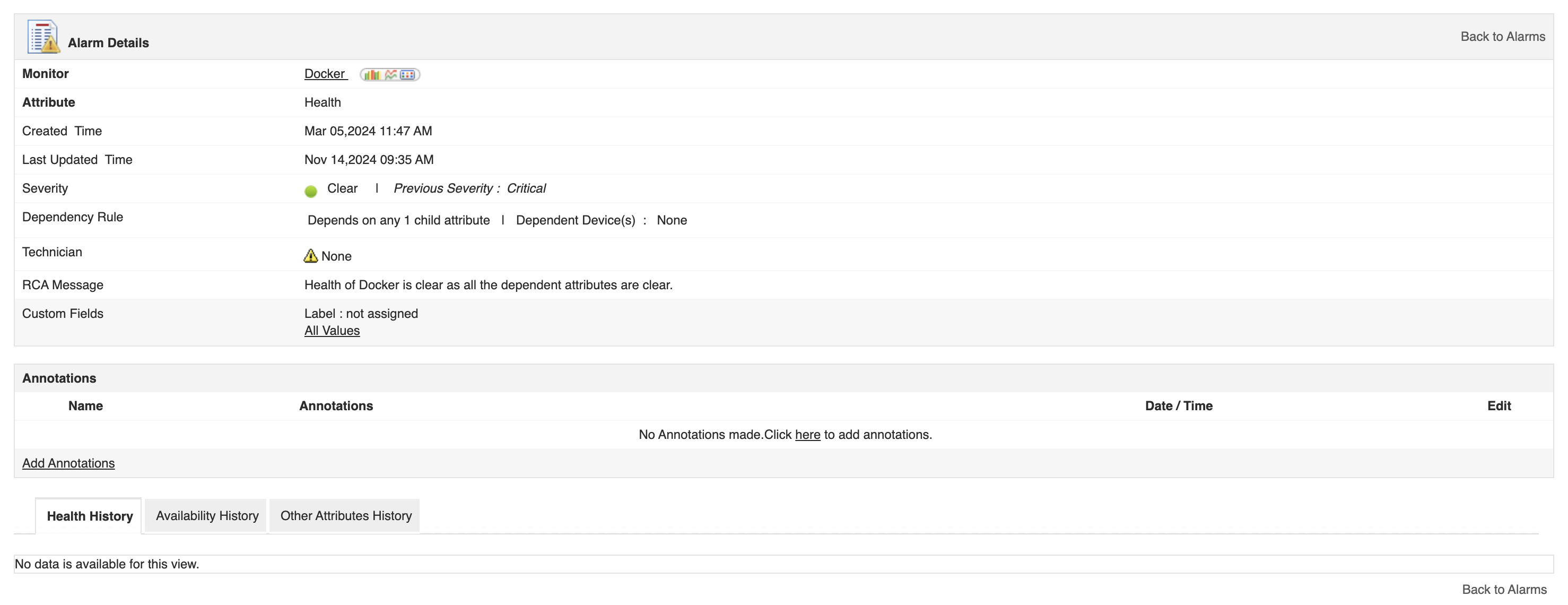1568x605 pixels.
Task: Click the grid list view icon beside Docker
Action: pos(408,74)
